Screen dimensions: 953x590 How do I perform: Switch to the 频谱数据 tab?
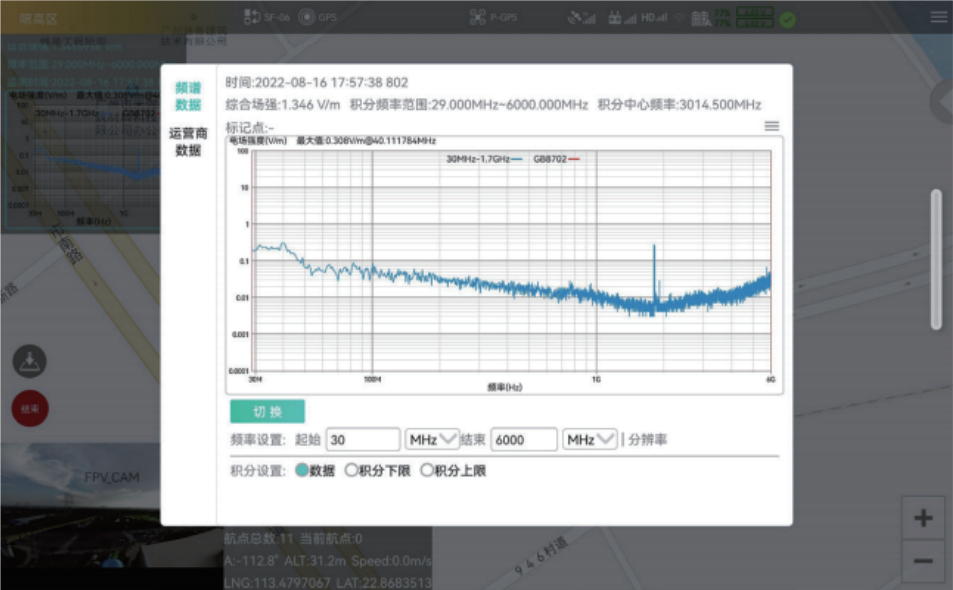(x=188, y=96)
